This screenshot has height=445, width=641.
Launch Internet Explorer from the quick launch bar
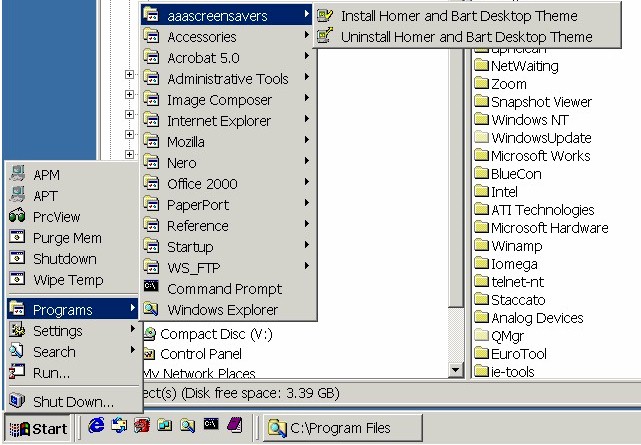tap(96, 426)
